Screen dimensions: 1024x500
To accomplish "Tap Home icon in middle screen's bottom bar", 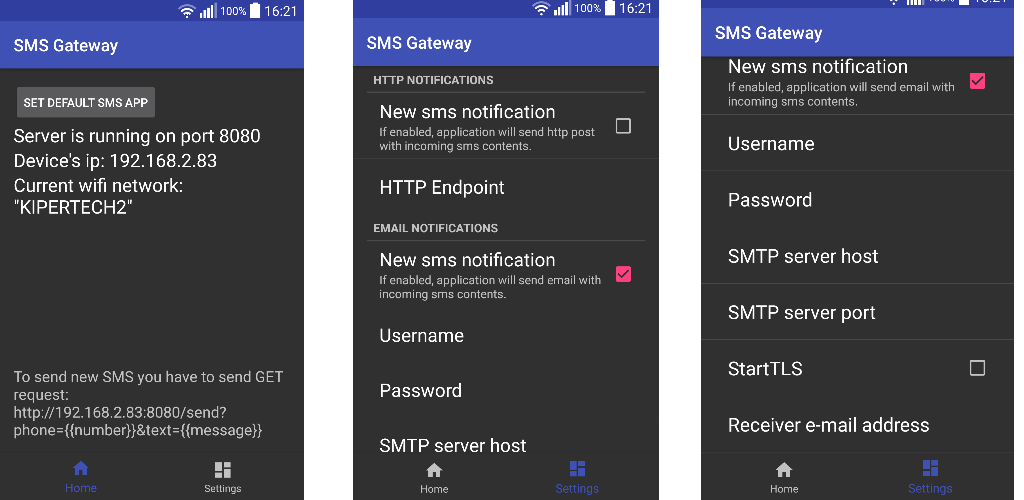I will 434,471.
